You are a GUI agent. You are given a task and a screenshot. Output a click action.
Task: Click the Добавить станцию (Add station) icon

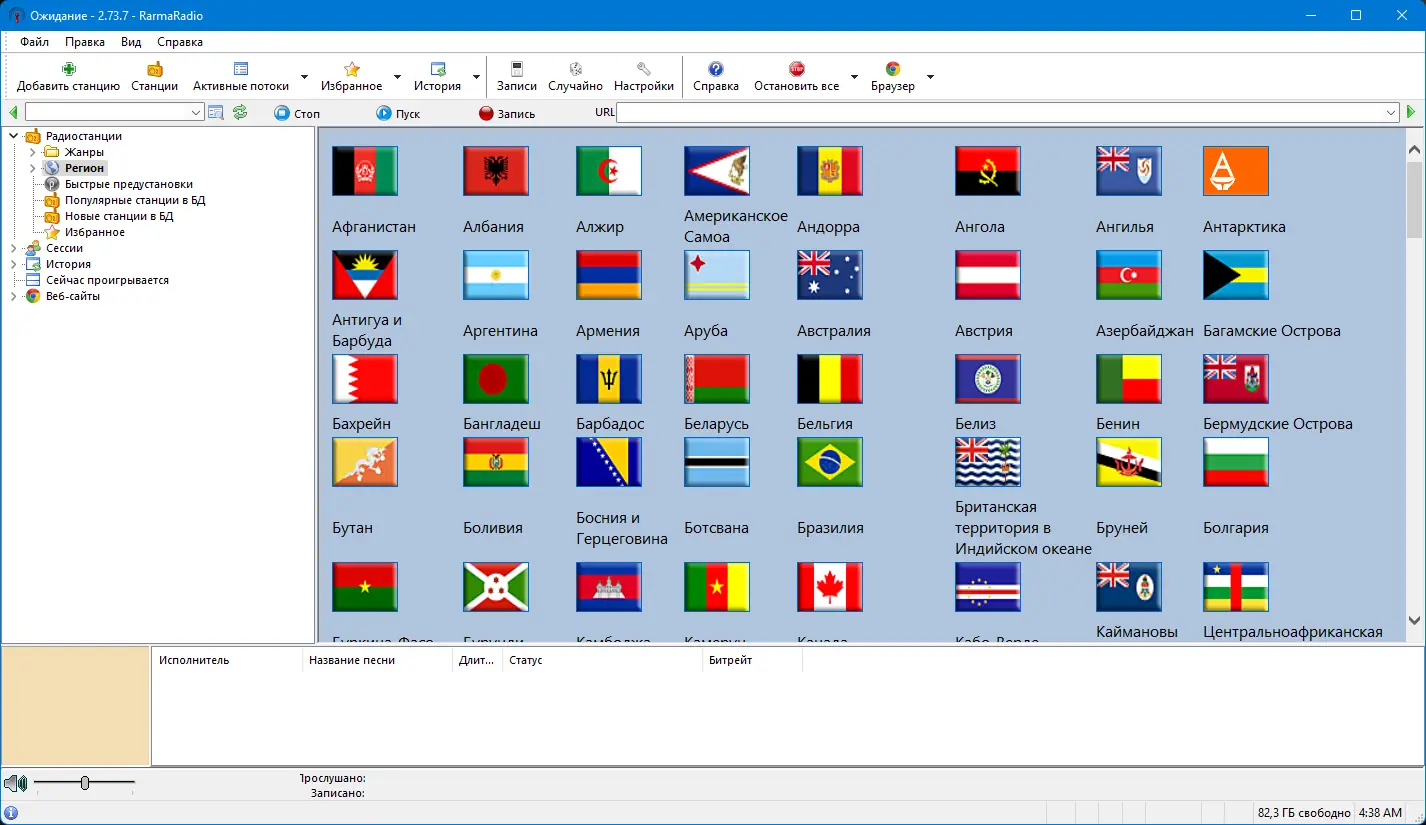click(x=67, y=69)
